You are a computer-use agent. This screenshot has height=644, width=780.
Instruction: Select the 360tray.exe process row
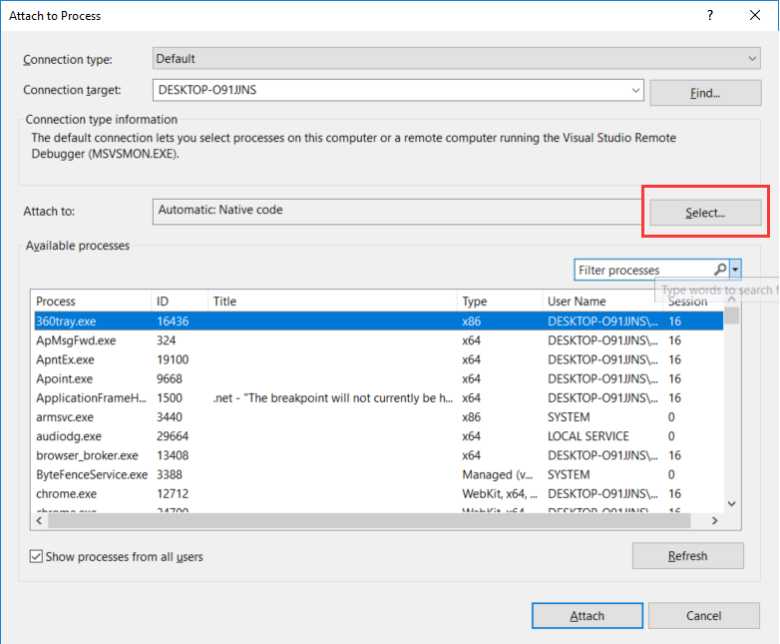[378, 321]
